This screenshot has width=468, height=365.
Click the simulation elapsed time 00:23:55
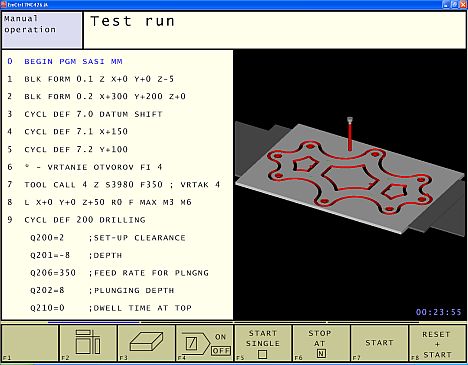point(438,312)
